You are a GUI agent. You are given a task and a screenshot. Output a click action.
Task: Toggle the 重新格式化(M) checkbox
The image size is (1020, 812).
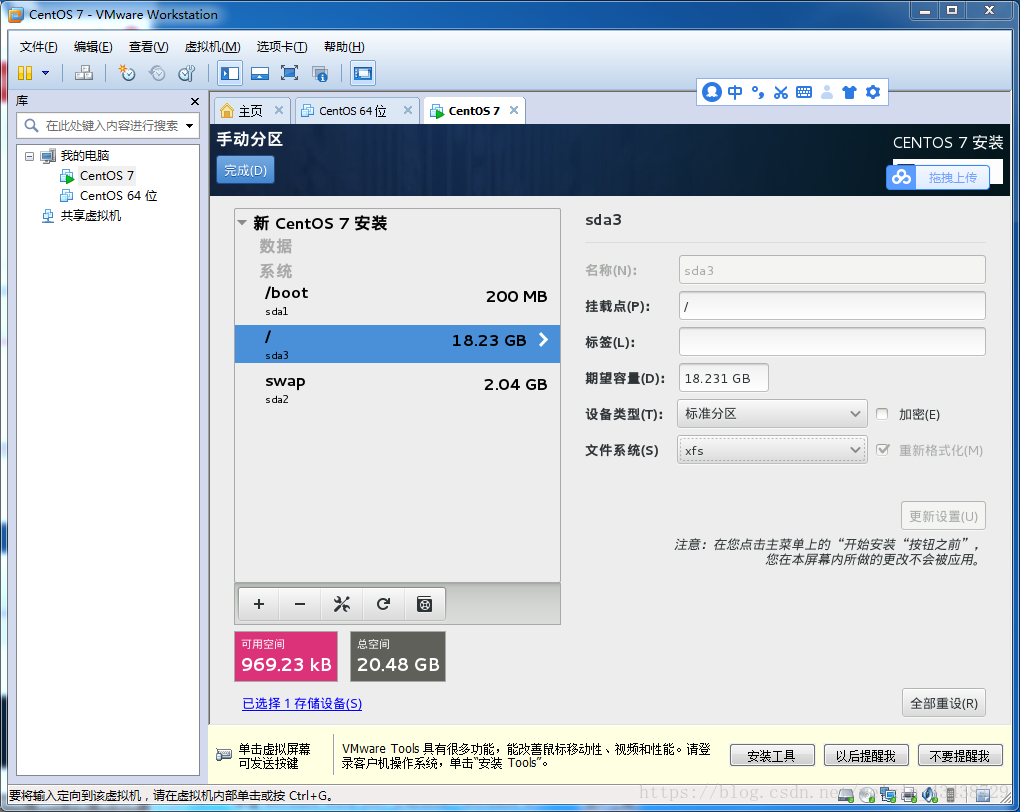click(883, 450)
